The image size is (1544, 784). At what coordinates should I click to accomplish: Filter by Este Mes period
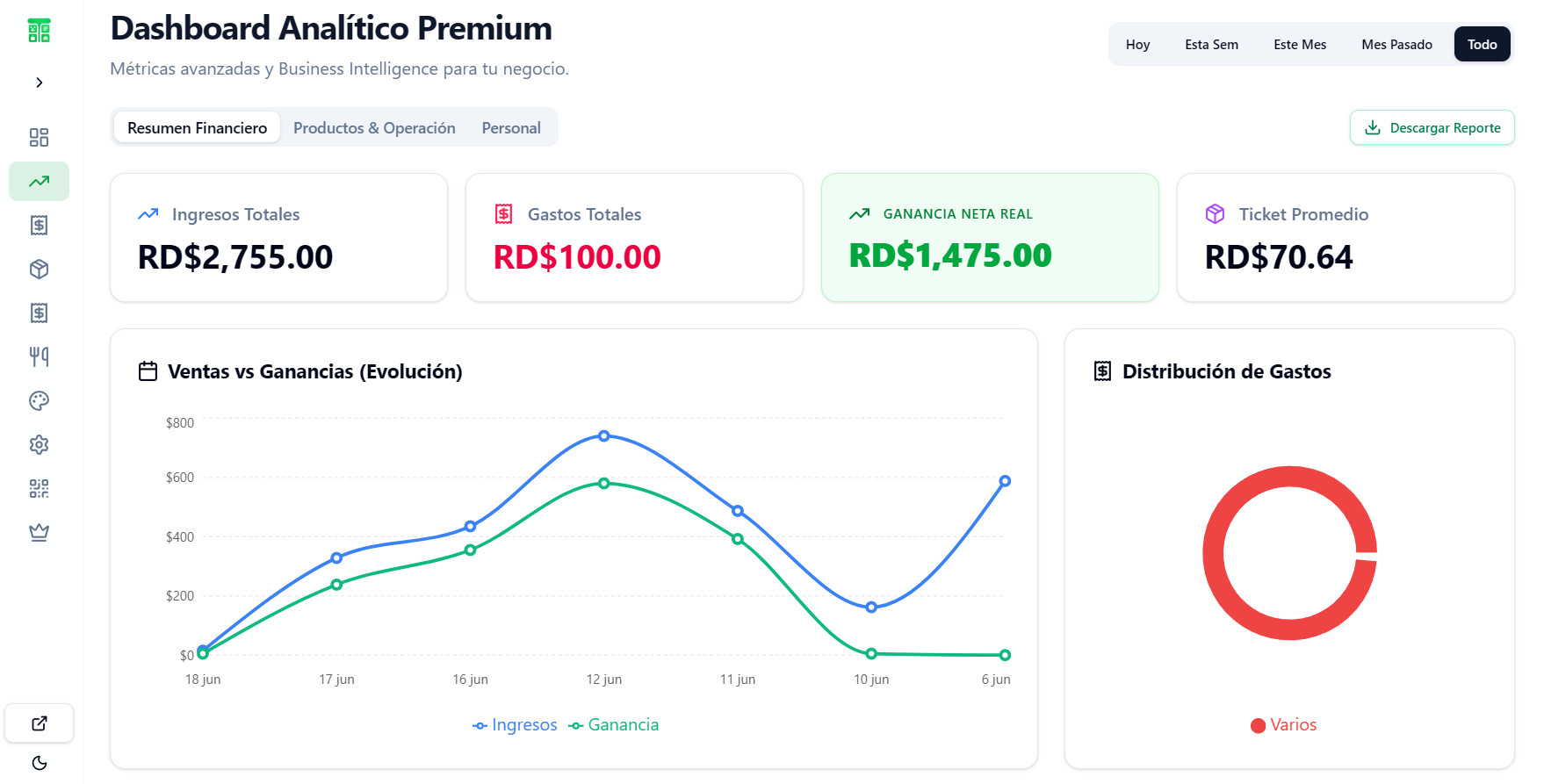pyautogui.click(x=1300, y=45)
